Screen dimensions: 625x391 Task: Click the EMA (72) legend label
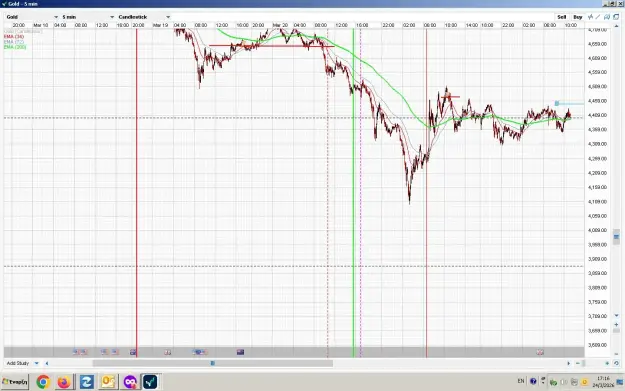click(14, 42)
